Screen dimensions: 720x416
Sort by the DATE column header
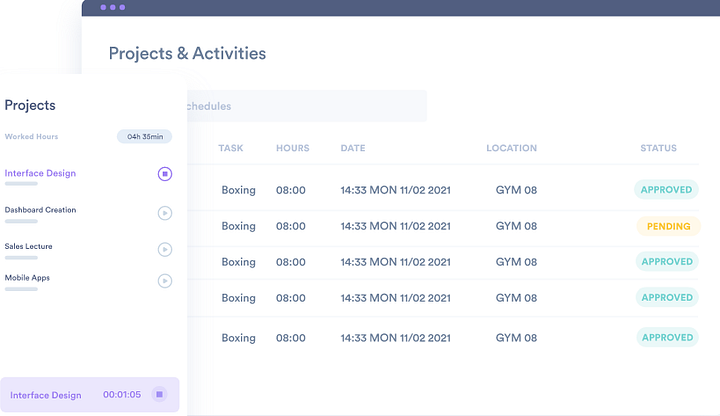click(x=353, y=148)
